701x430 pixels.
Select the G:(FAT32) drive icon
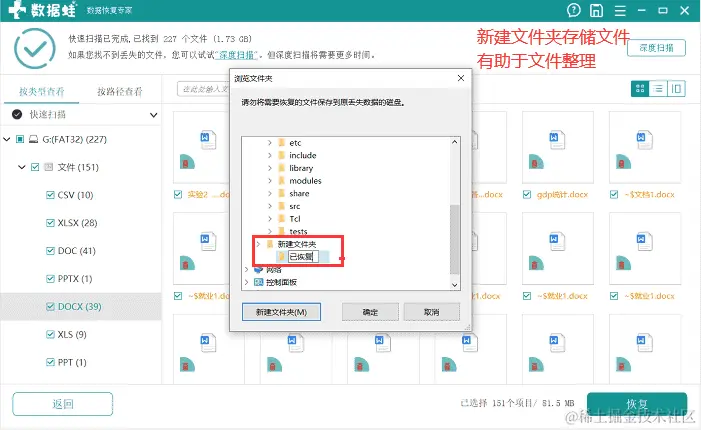[34, 139]
